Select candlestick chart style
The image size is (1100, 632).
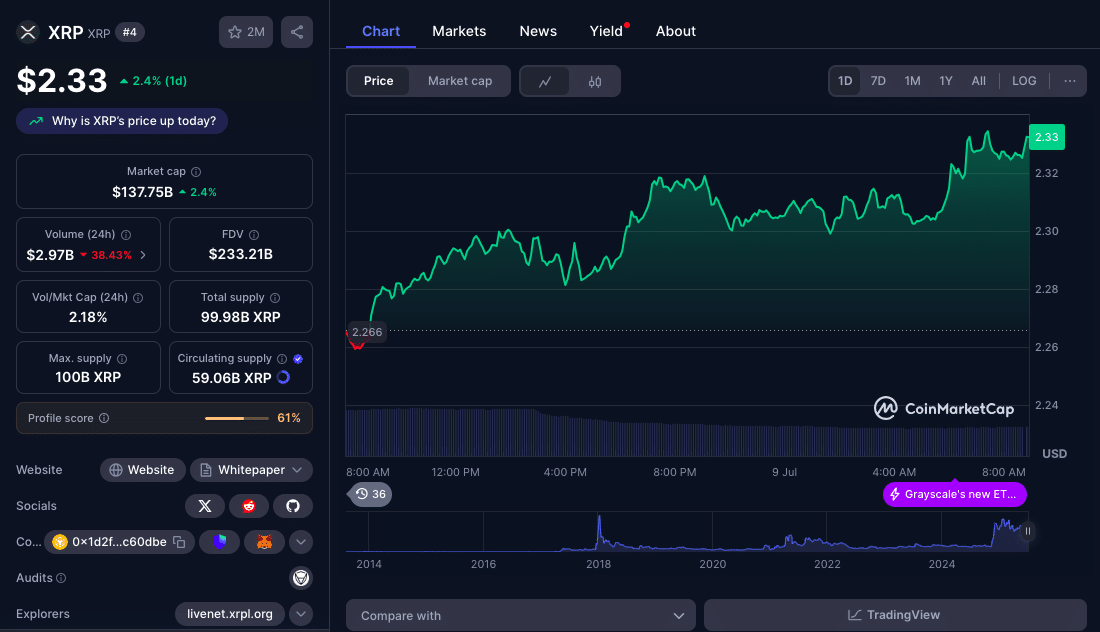pyautogui.click(x=595, y=81)
